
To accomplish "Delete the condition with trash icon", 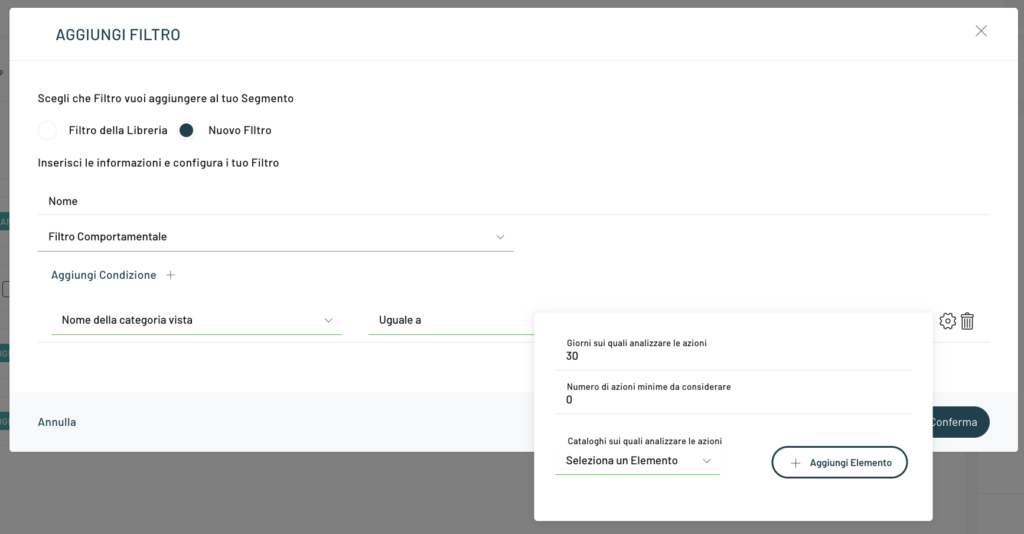I will coord(968,321).
